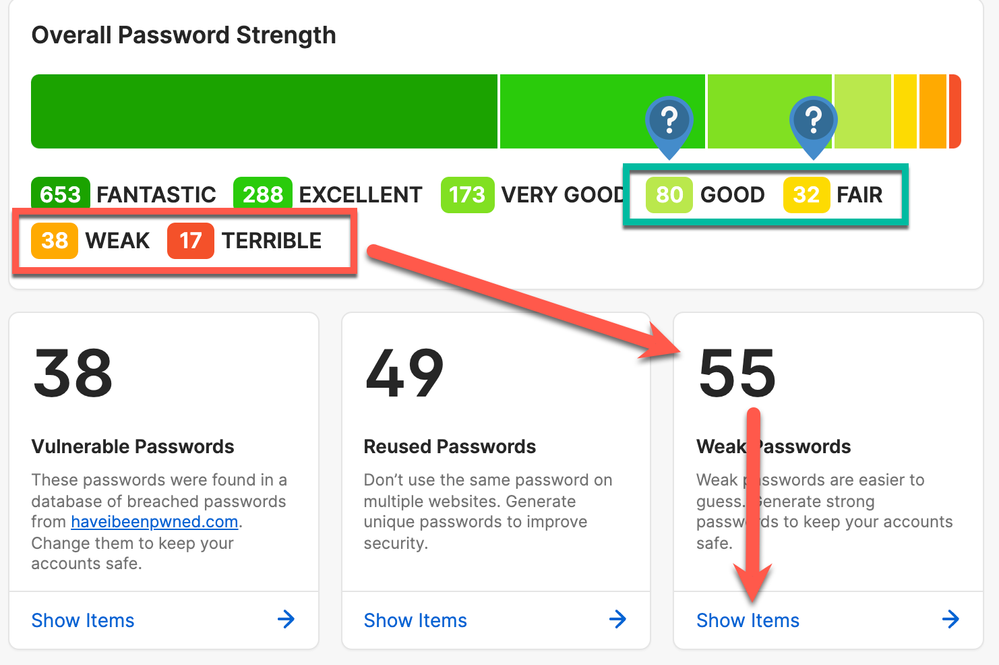The height and width of the screenshot is (665, 999).
Task: Click the question mark pin above FAIR
Action: [x=813, y=122]
